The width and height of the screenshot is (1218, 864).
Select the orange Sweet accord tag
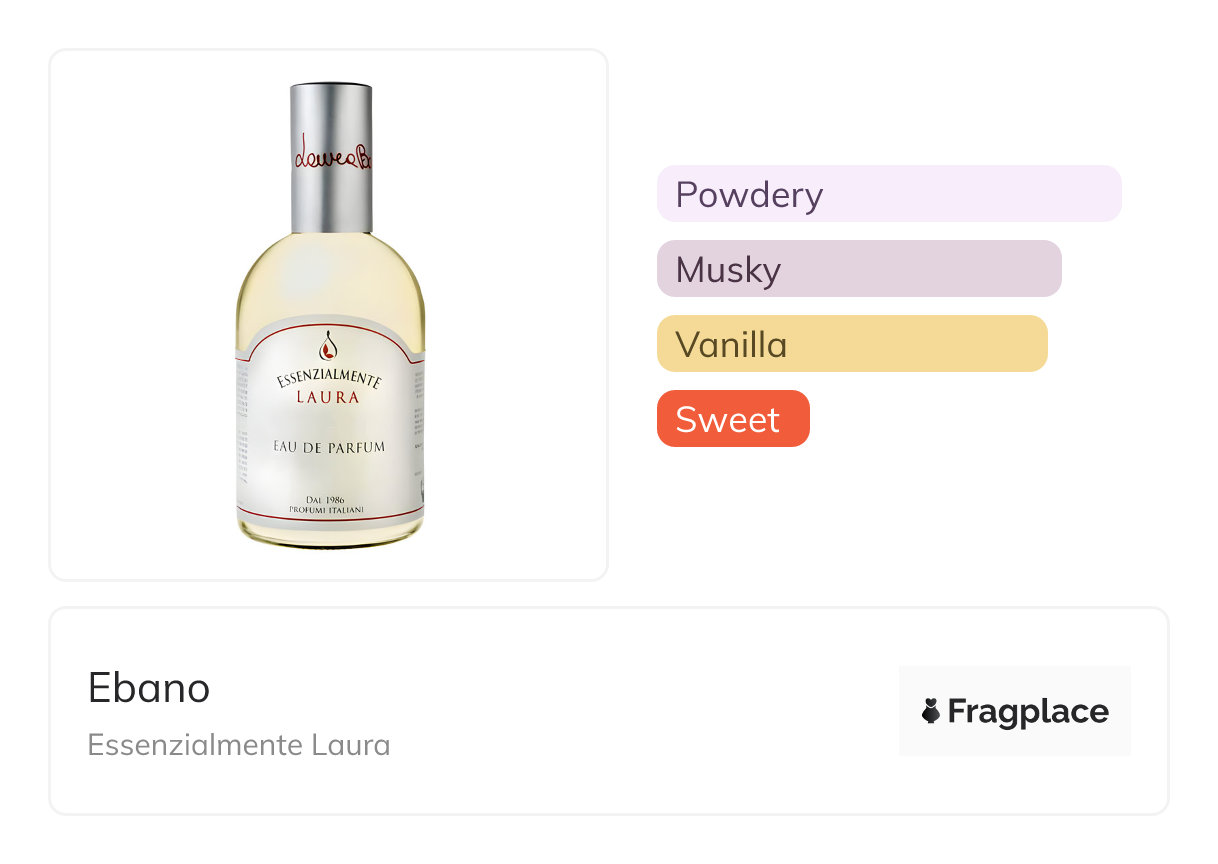[x=732, y=419]
